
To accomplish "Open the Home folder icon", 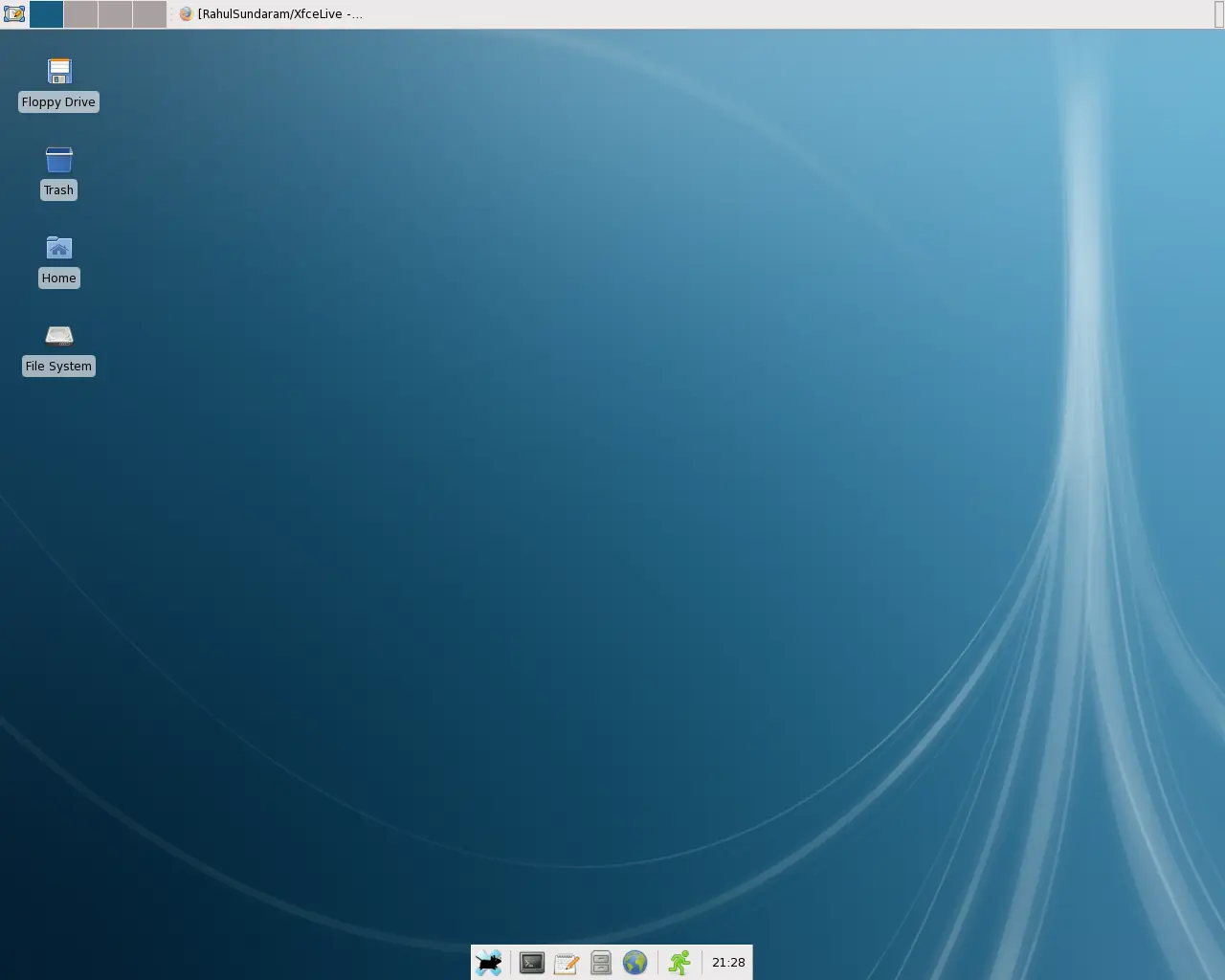I will [58, 248].
